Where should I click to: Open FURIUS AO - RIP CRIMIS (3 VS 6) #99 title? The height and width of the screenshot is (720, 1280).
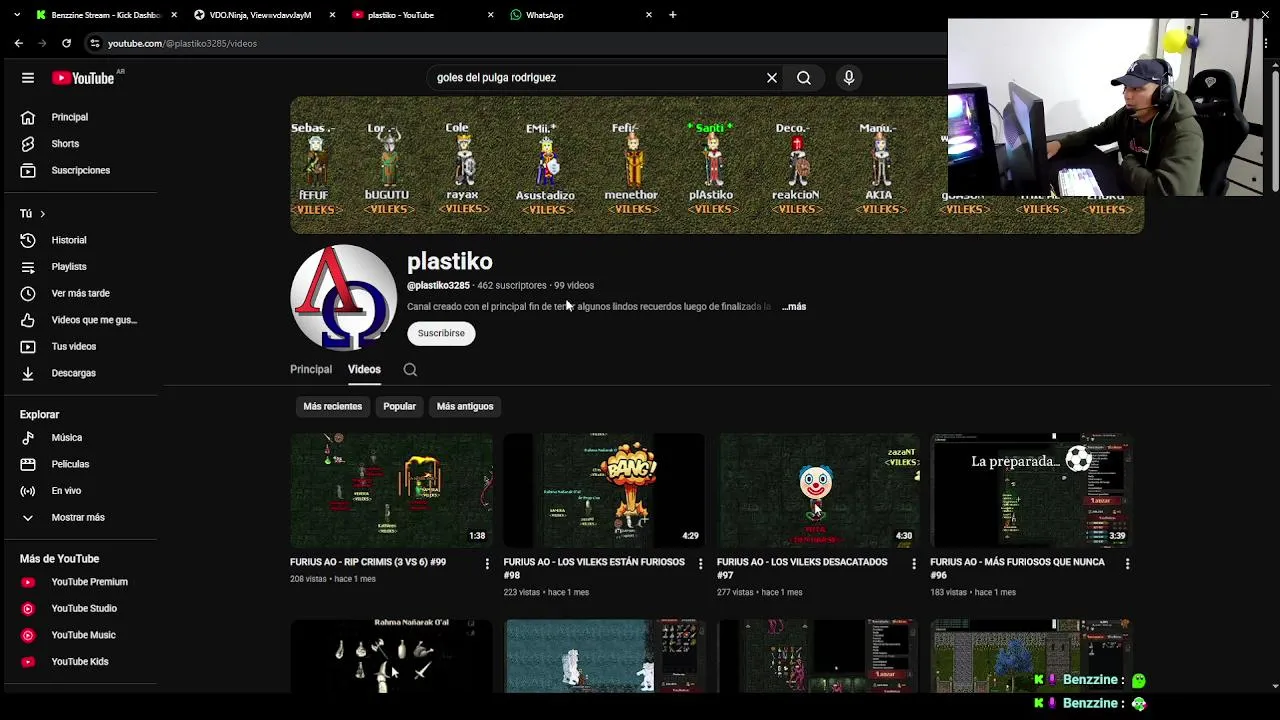coord(368,562)
